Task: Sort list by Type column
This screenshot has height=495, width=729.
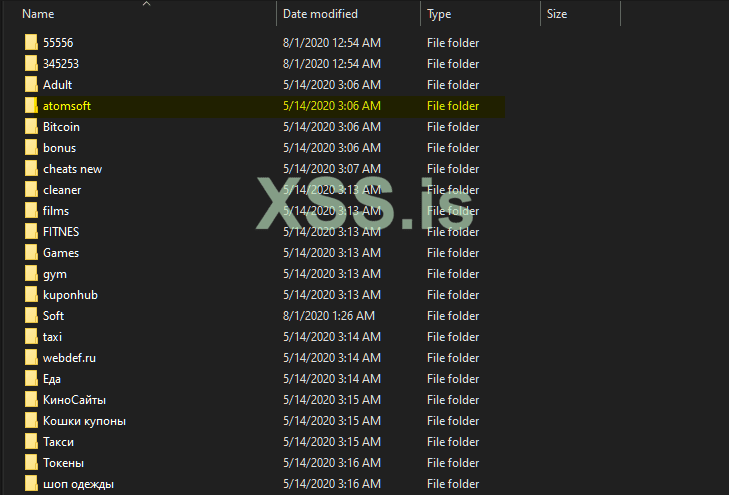Action: 440,14
